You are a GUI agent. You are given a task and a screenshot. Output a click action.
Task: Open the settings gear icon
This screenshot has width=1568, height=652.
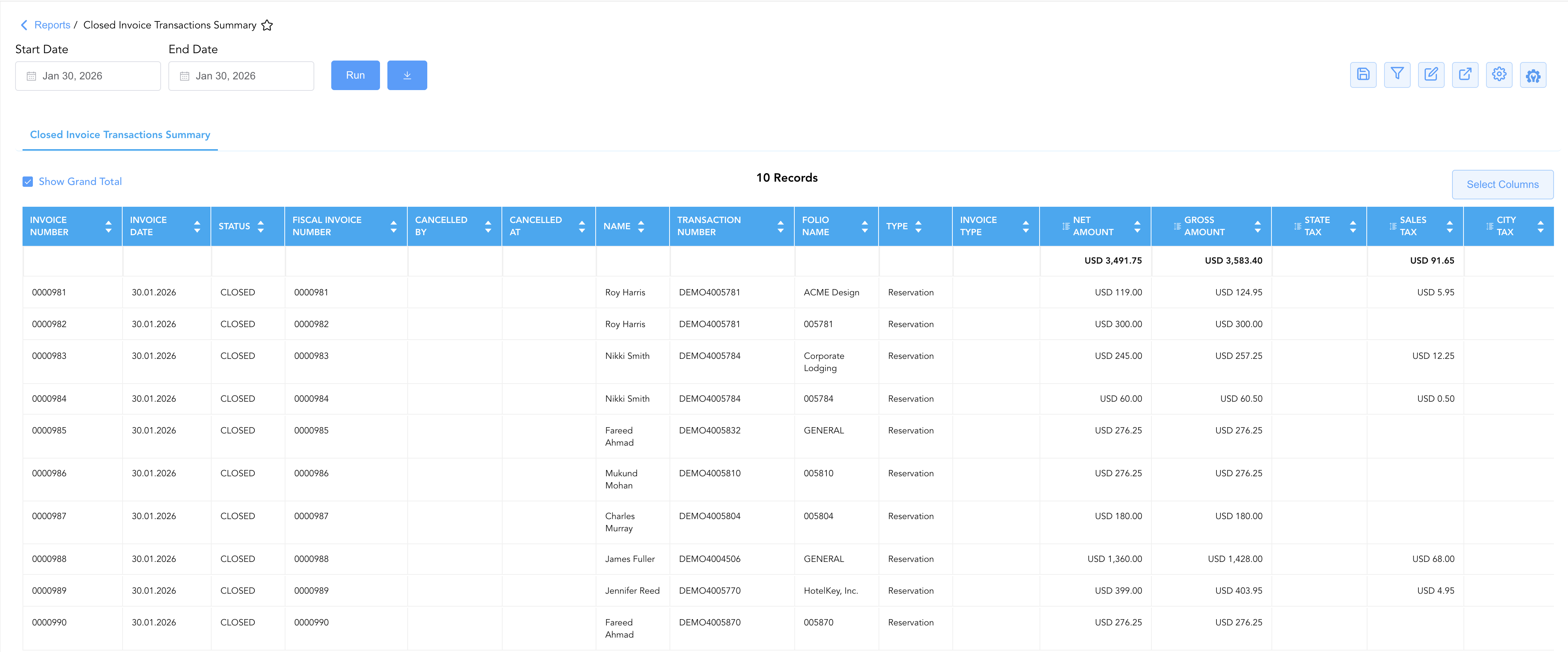pos(1499,75)
